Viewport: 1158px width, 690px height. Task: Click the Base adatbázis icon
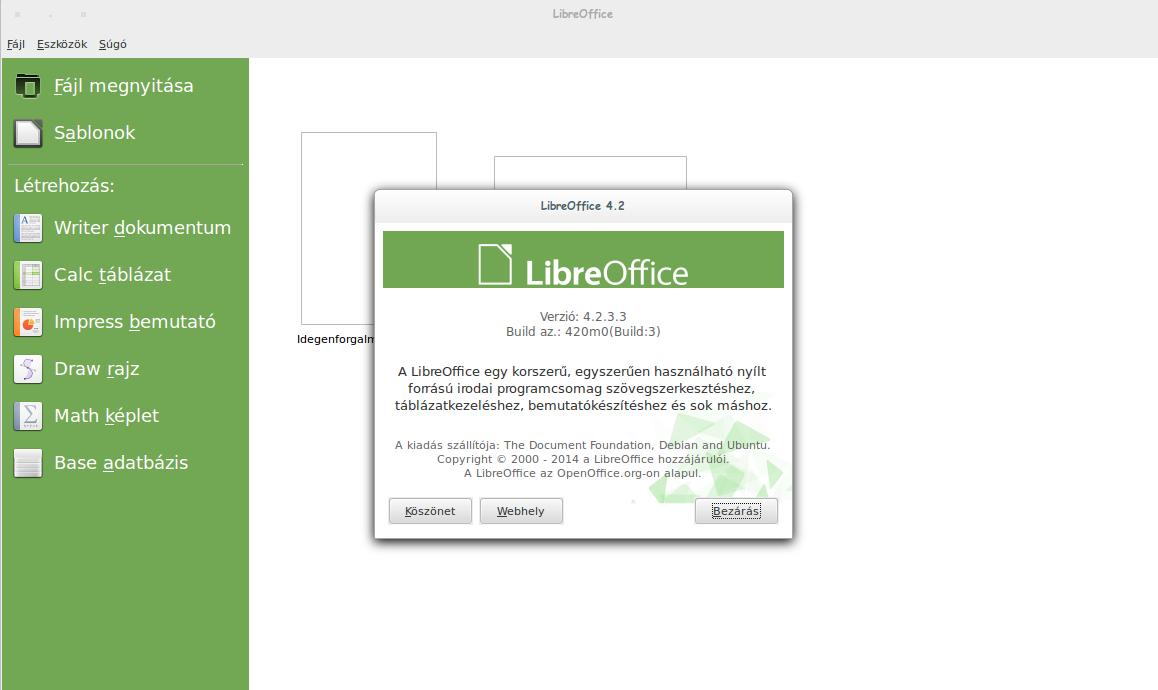28,463
